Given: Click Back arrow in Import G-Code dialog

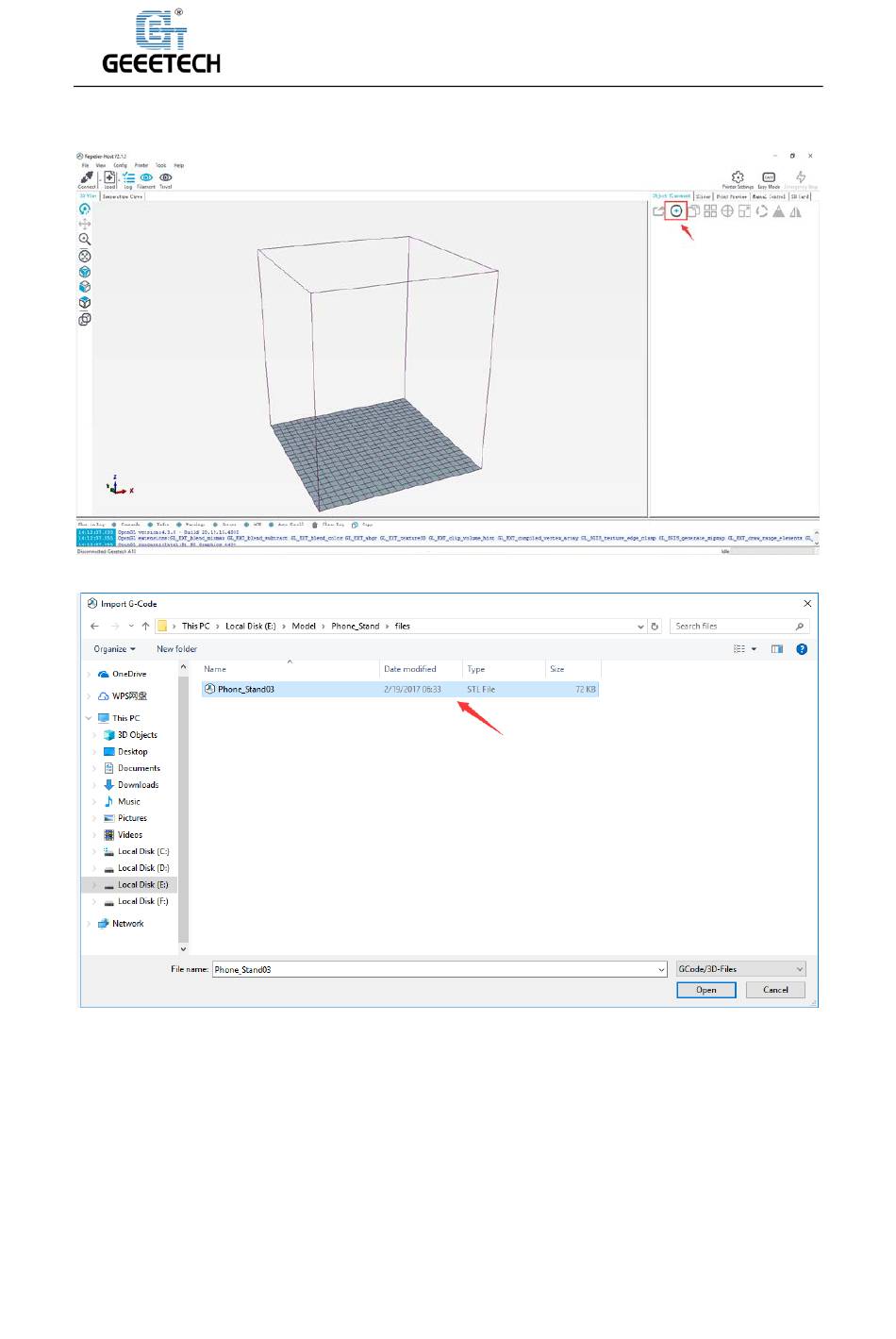Looking at the screenshot, I should (x=94, y=626).
